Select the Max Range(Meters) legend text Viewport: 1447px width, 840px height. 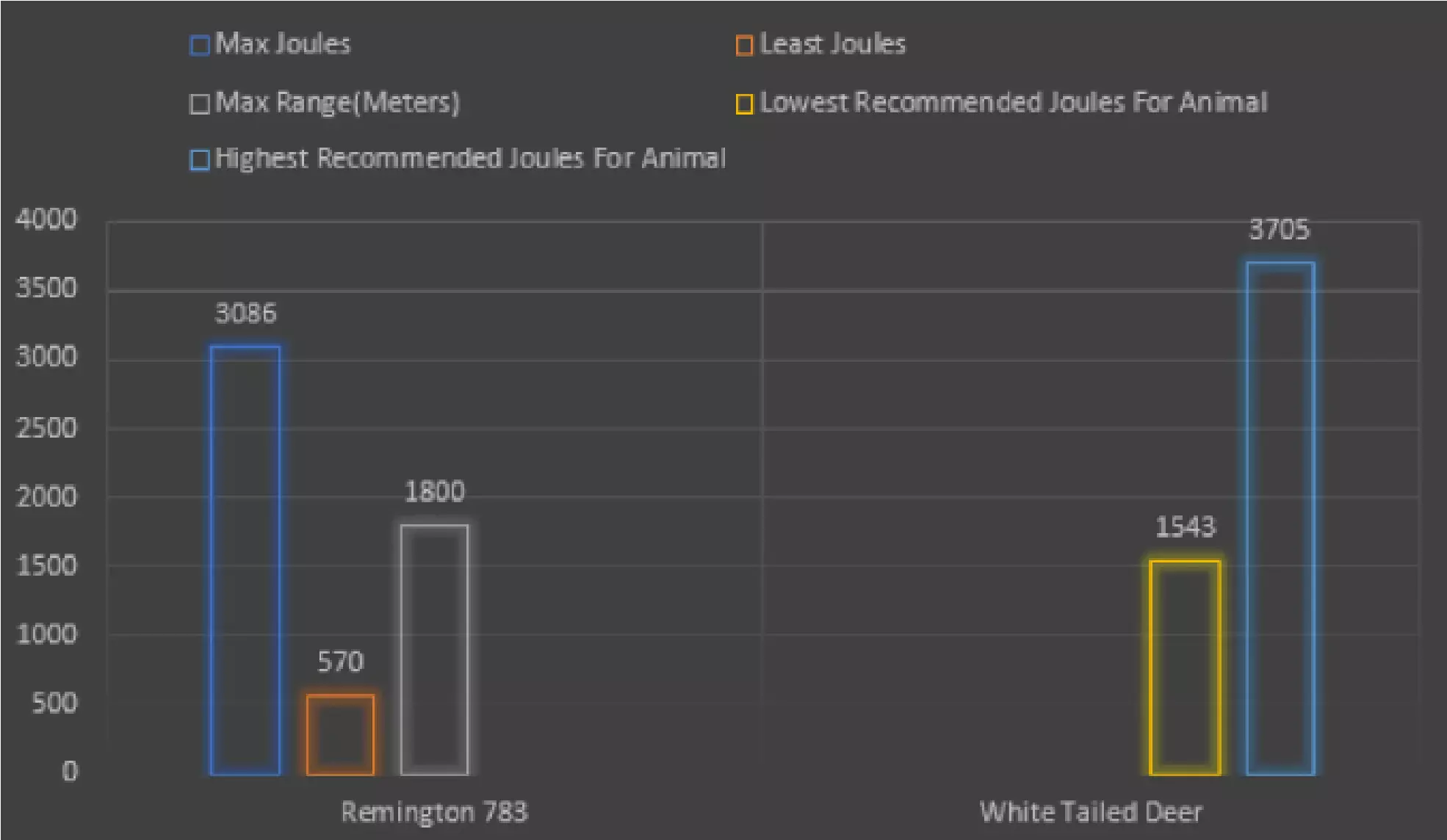click(x=337, y=102)
